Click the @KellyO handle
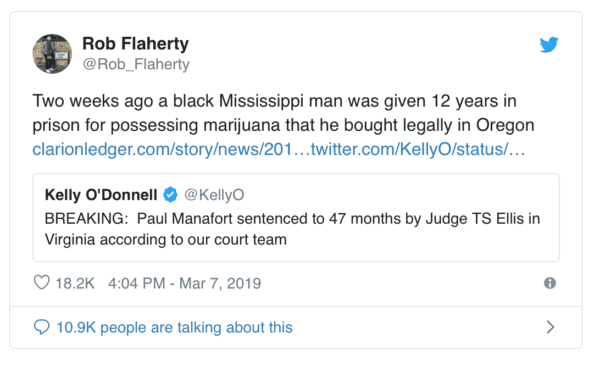The image size is (600, 366). click(214, 195)
